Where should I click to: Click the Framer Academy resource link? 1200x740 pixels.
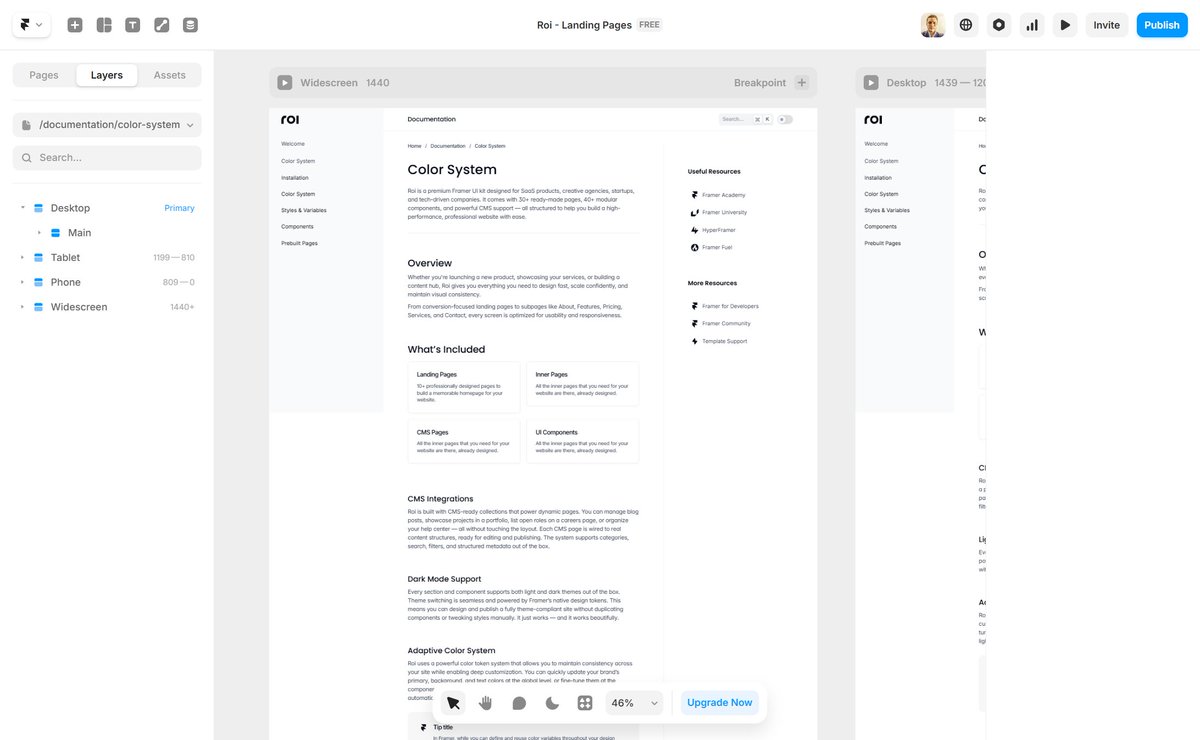(718, 195)
